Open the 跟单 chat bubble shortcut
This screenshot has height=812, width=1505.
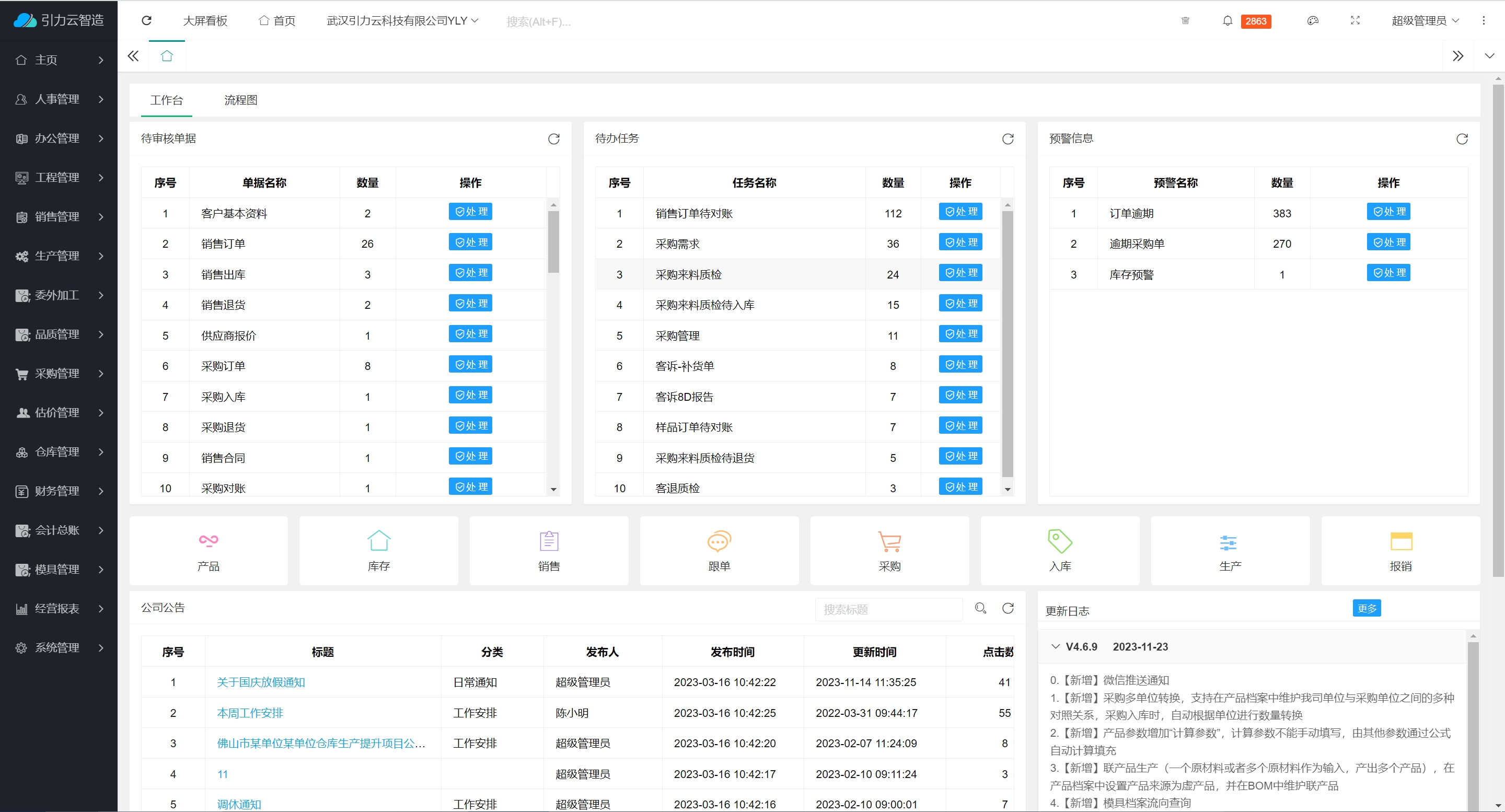click(x=719, y=550)
